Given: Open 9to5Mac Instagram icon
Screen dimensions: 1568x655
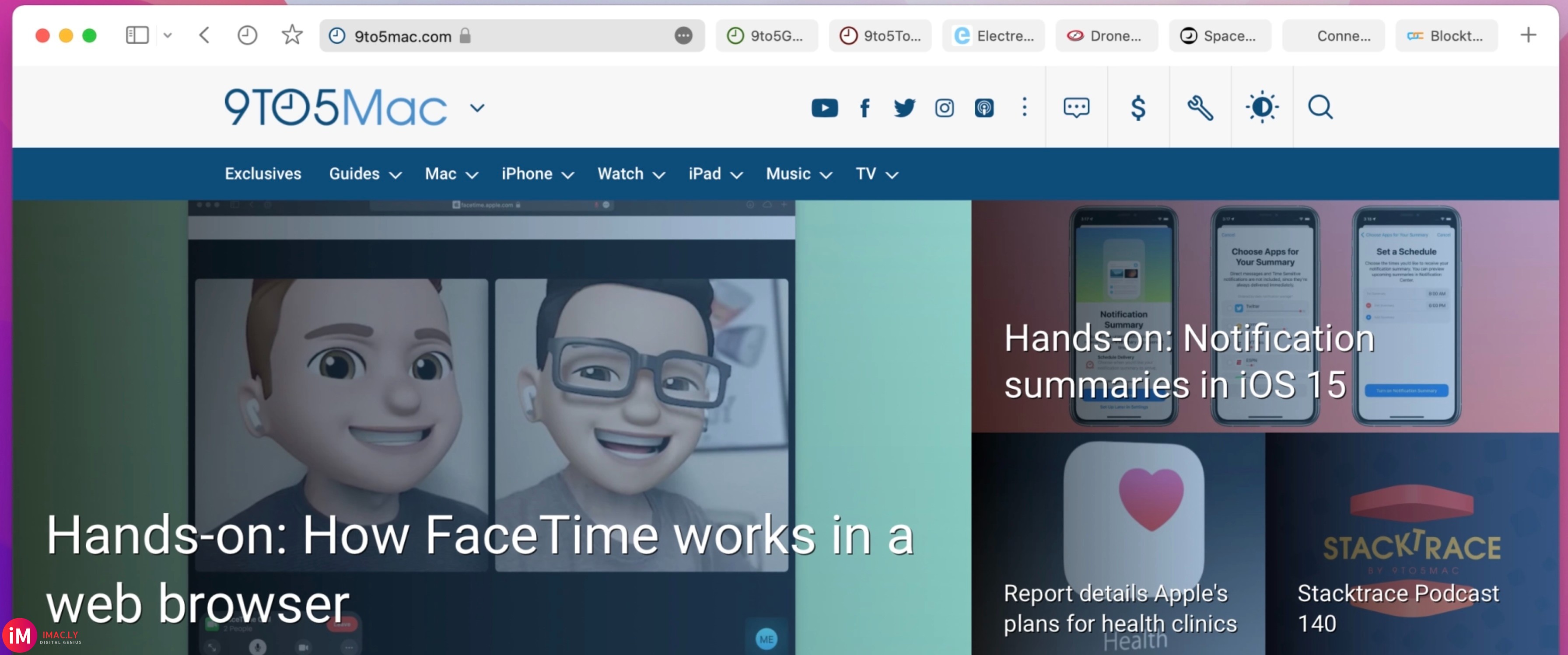Looking at the screenshot, I should (944, 108).
